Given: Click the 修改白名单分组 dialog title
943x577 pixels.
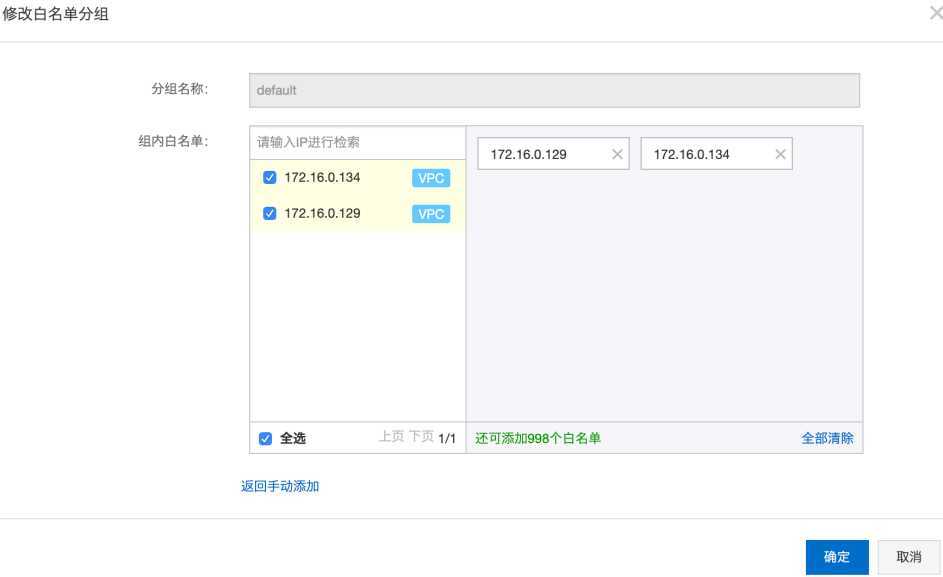Looking at the screenshot, I should 55,14.
